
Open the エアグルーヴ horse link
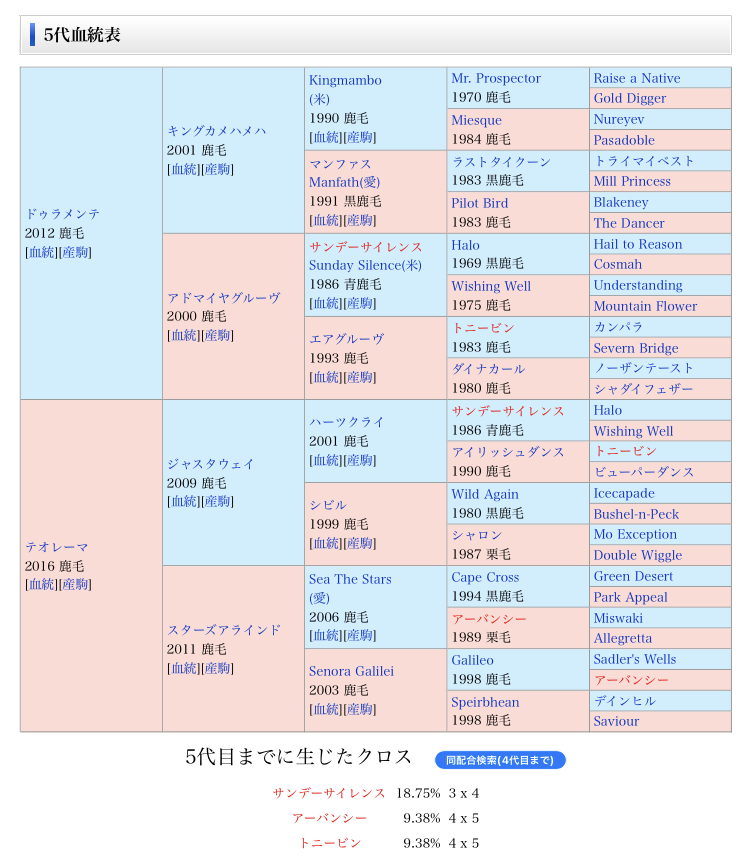(x=346, y=339)
